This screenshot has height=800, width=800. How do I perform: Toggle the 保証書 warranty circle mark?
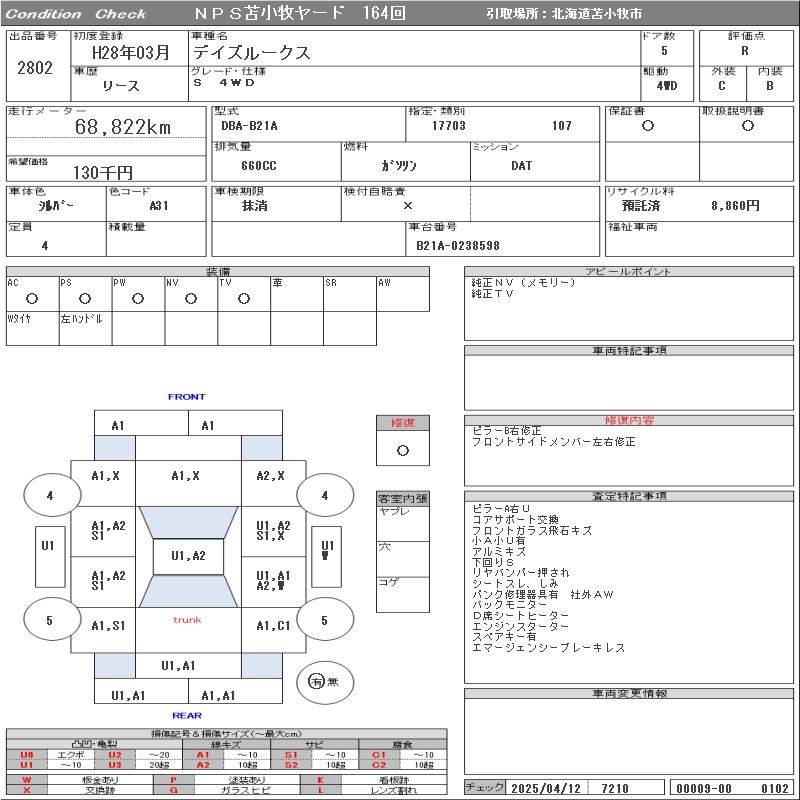(648, 126)
